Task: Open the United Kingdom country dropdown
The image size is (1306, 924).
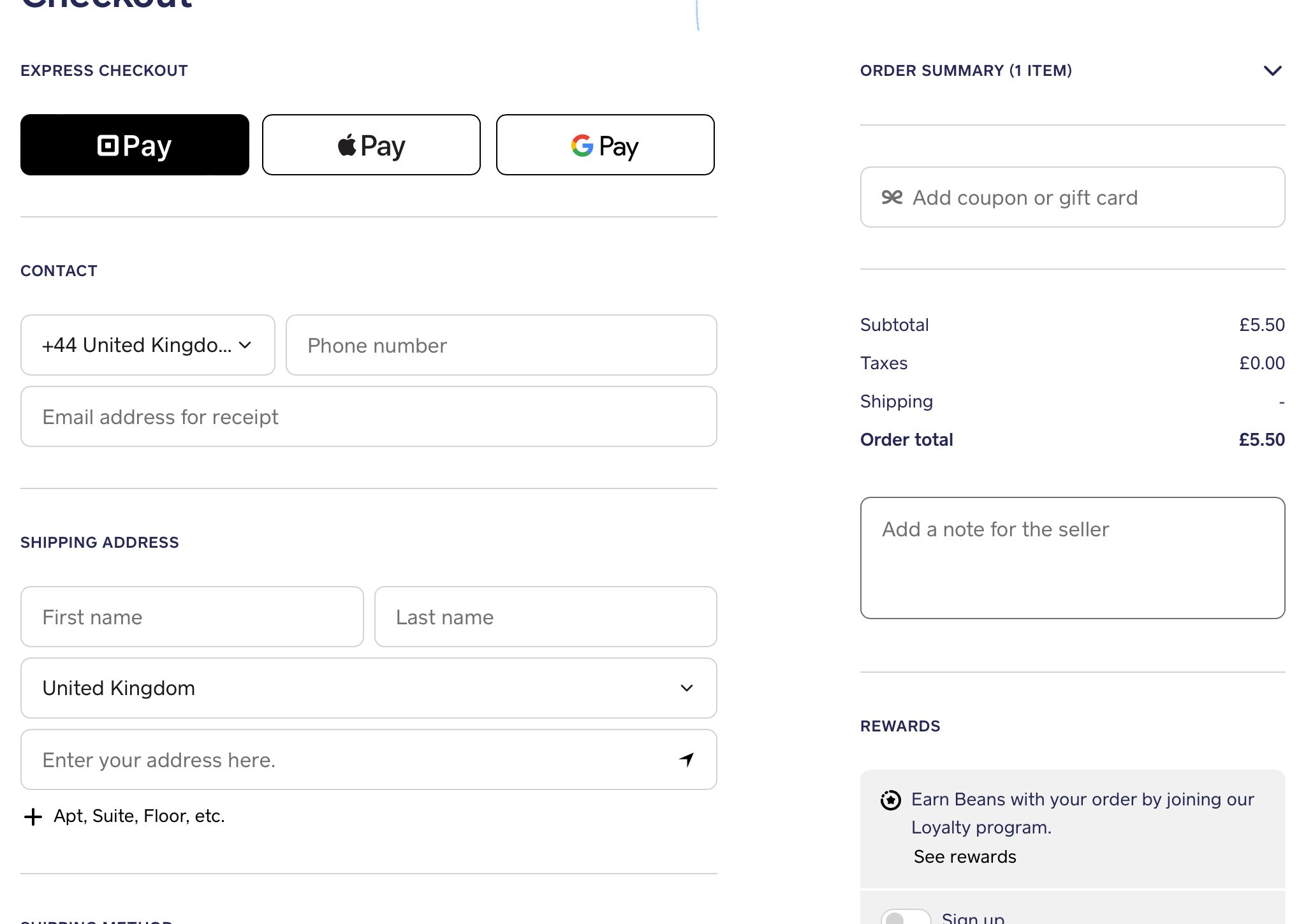Action: pyautogui.click(x=369, y=688)
